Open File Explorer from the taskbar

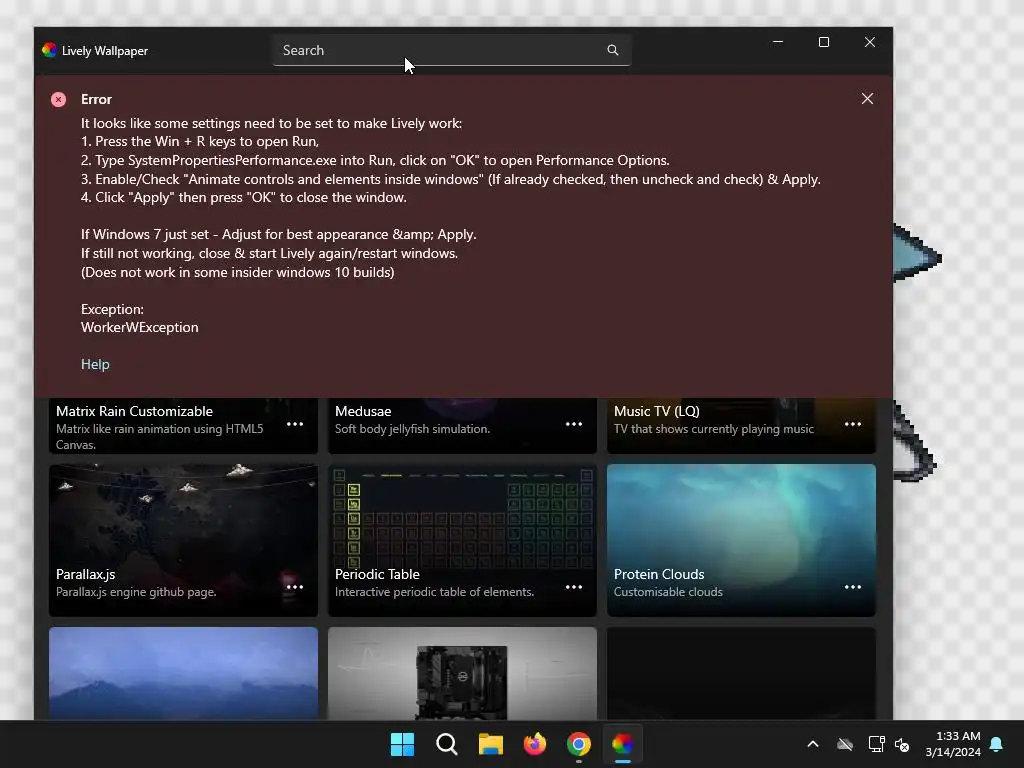pyautogui.click(x=490, y=744)
